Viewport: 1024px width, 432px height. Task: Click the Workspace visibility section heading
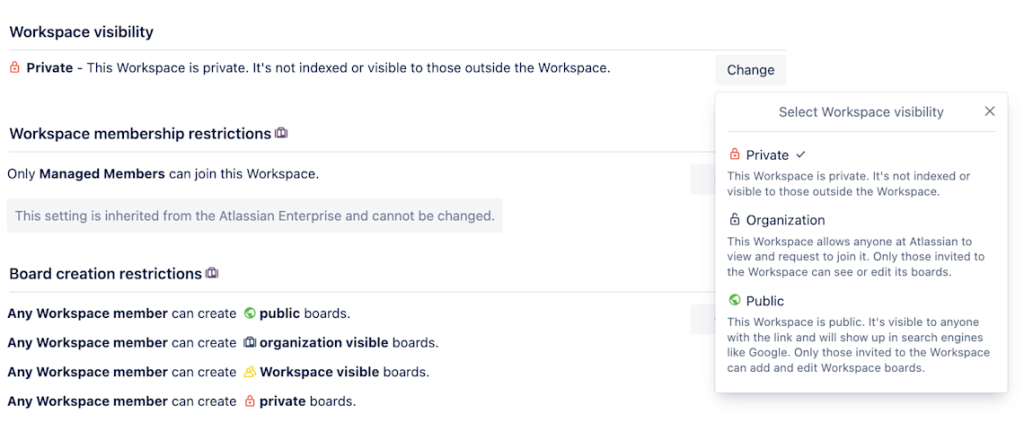click(x=82, y=32)
